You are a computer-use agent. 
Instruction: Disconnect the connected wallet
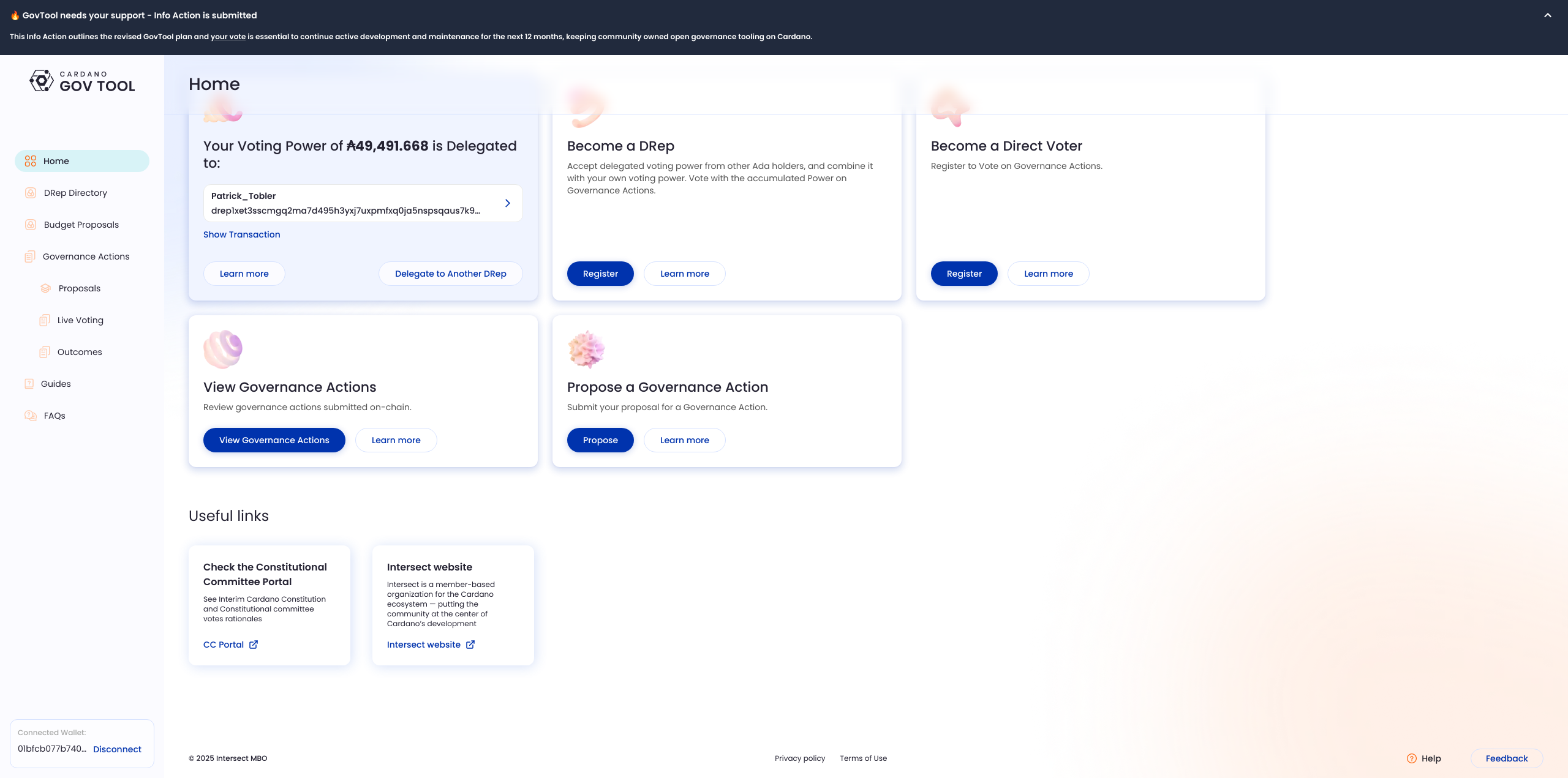point(117,749)
